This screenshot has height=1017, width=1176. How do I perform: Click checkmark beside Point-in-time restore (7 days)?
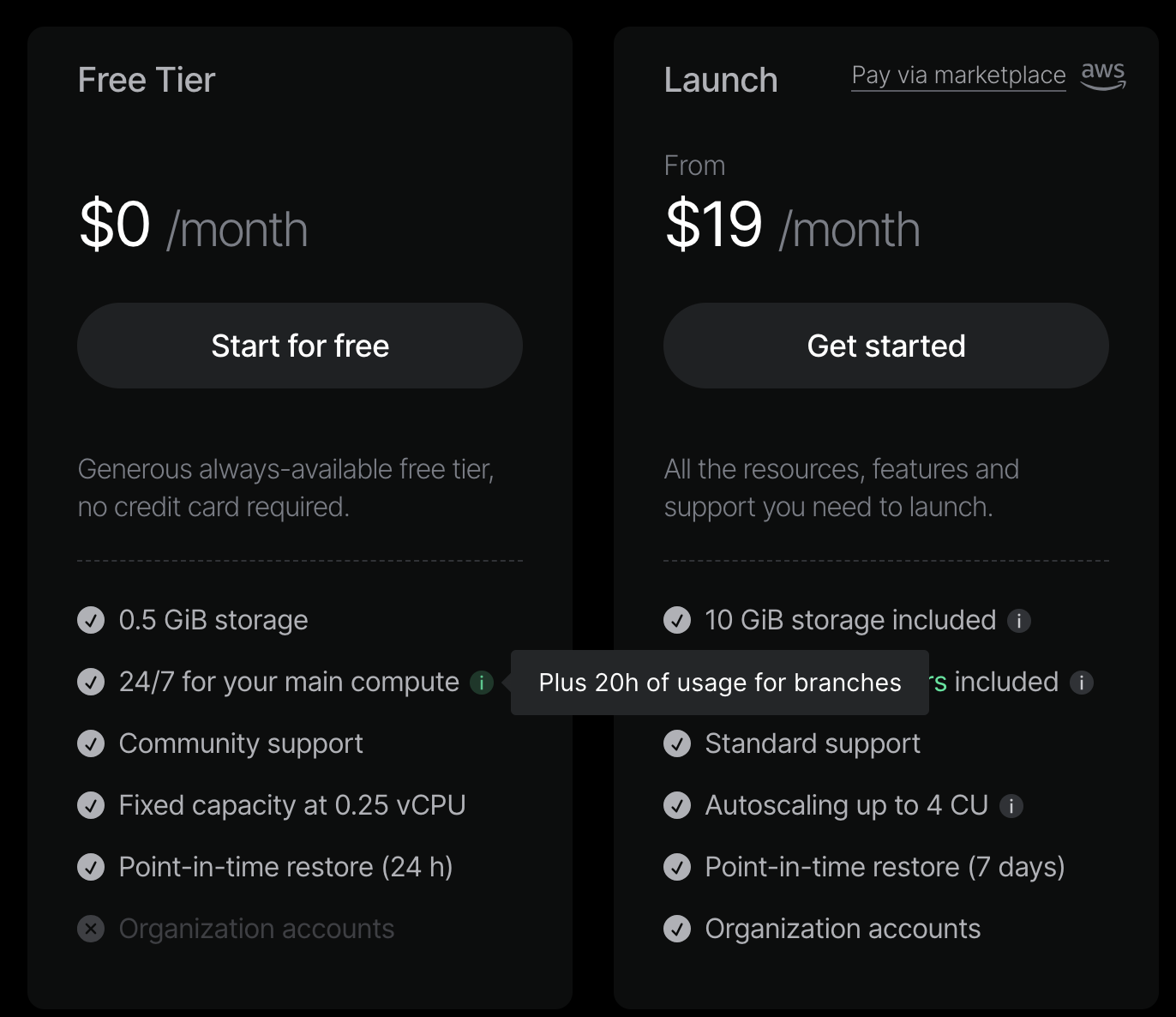pos(677,867)
